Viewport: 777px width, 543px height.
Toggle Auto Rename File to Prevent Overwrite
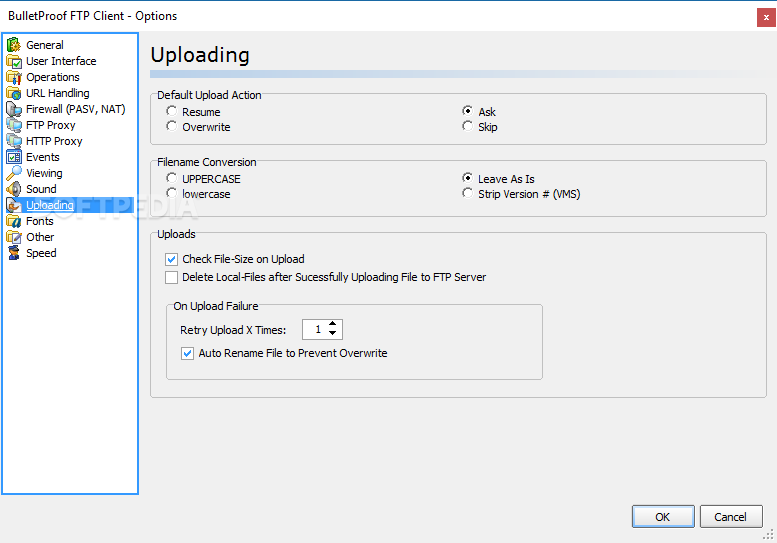(187, 353)
